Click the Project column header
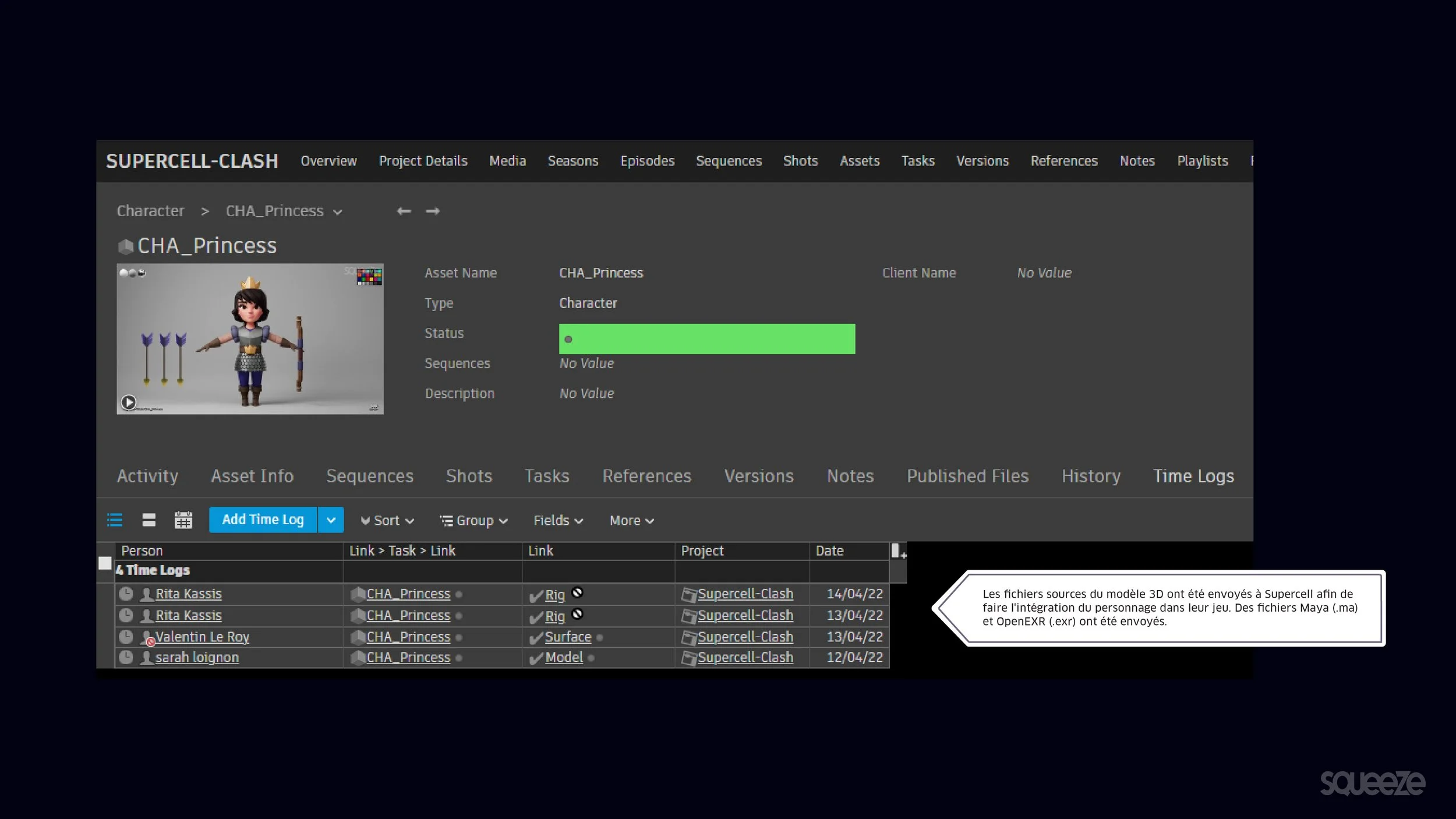The height and width of the screenshot is (819, 1456). (x=742, y=550)
